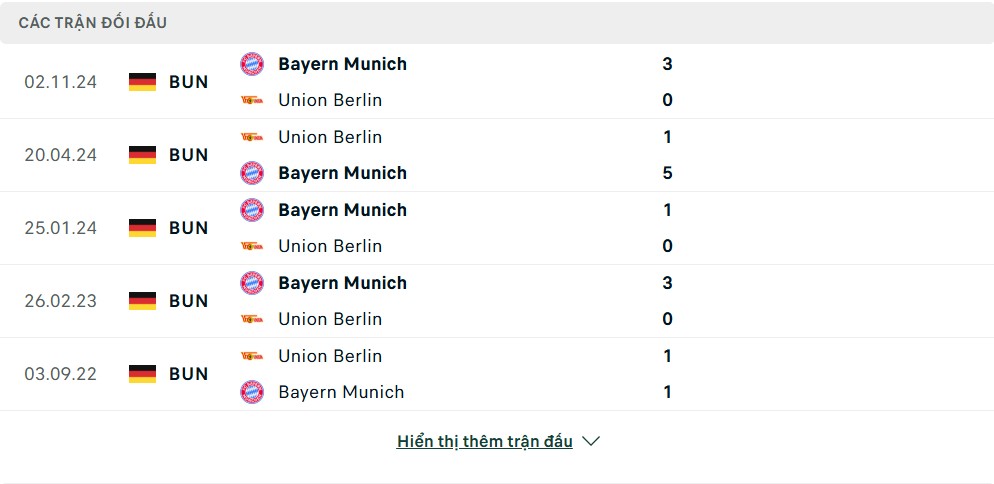
Task: Click score 5 for Bayern on 20.04.24
Action: 667,173
